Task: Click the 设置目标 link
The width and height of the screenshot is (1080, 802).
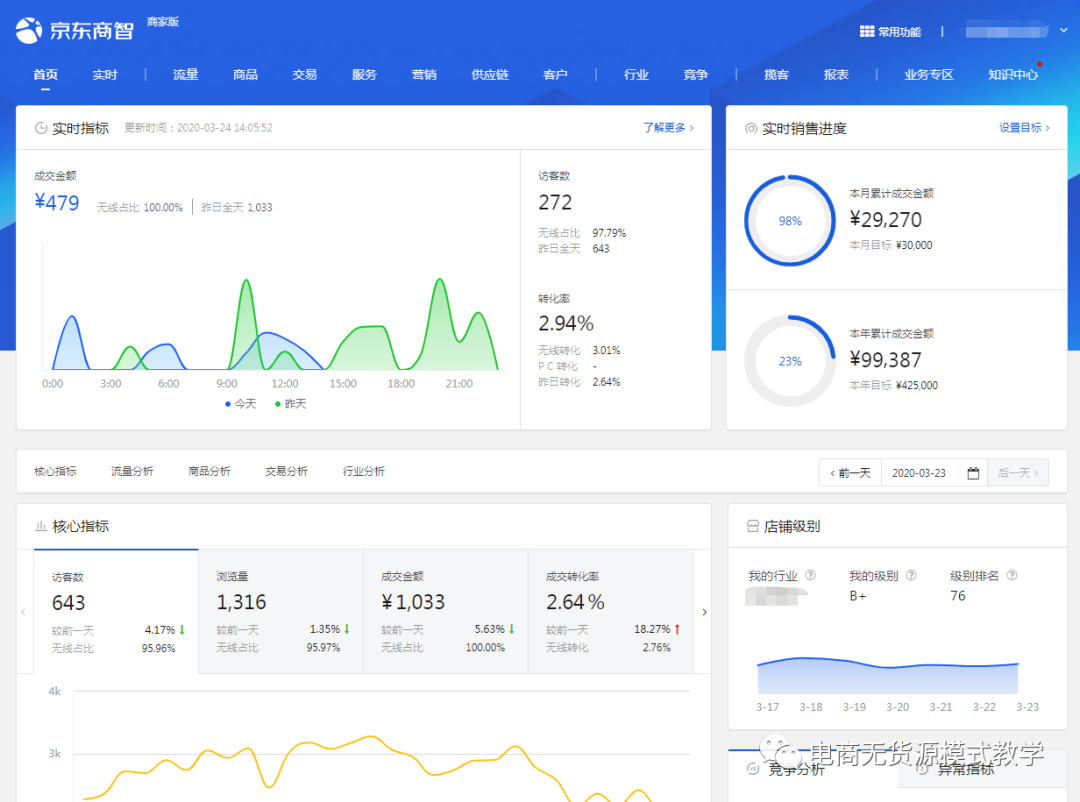Action: click(1024, 128)
